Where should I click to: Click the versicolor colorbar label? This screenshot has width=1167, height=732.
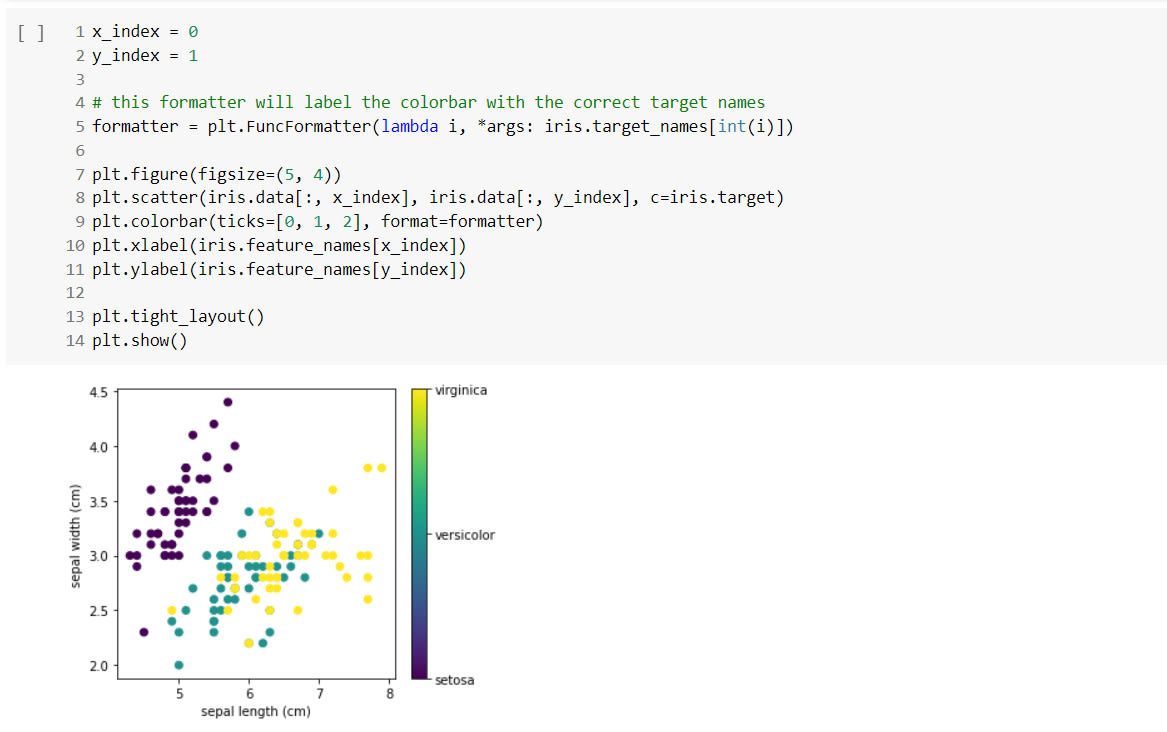[464, 536]
